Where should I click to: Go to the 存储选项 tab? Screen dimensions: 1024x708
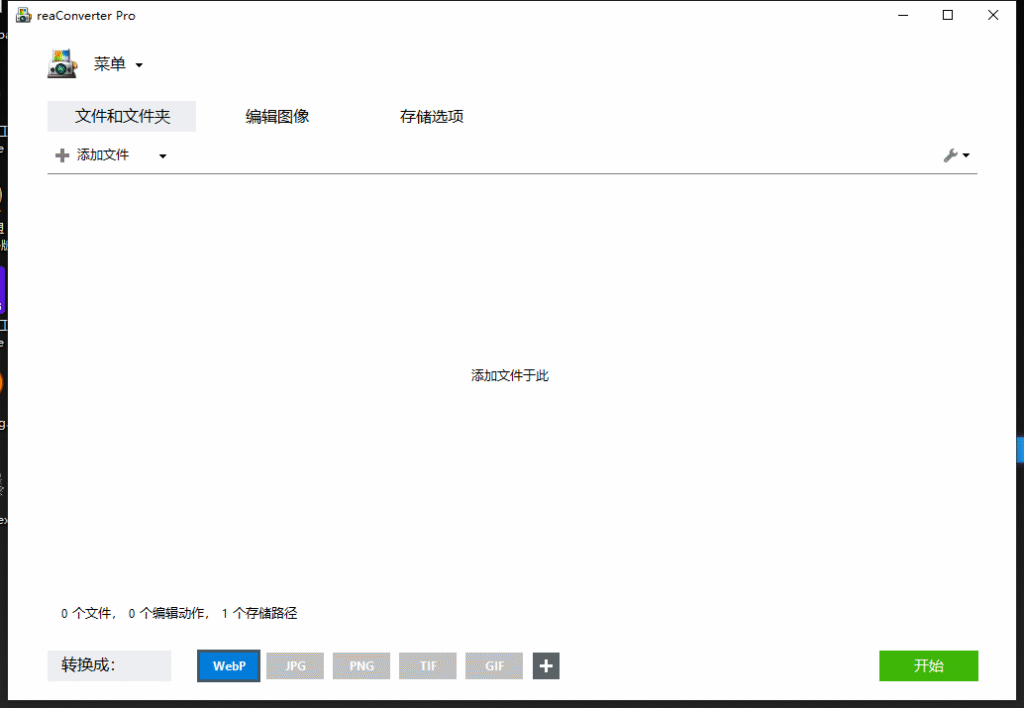coord(432,116)
